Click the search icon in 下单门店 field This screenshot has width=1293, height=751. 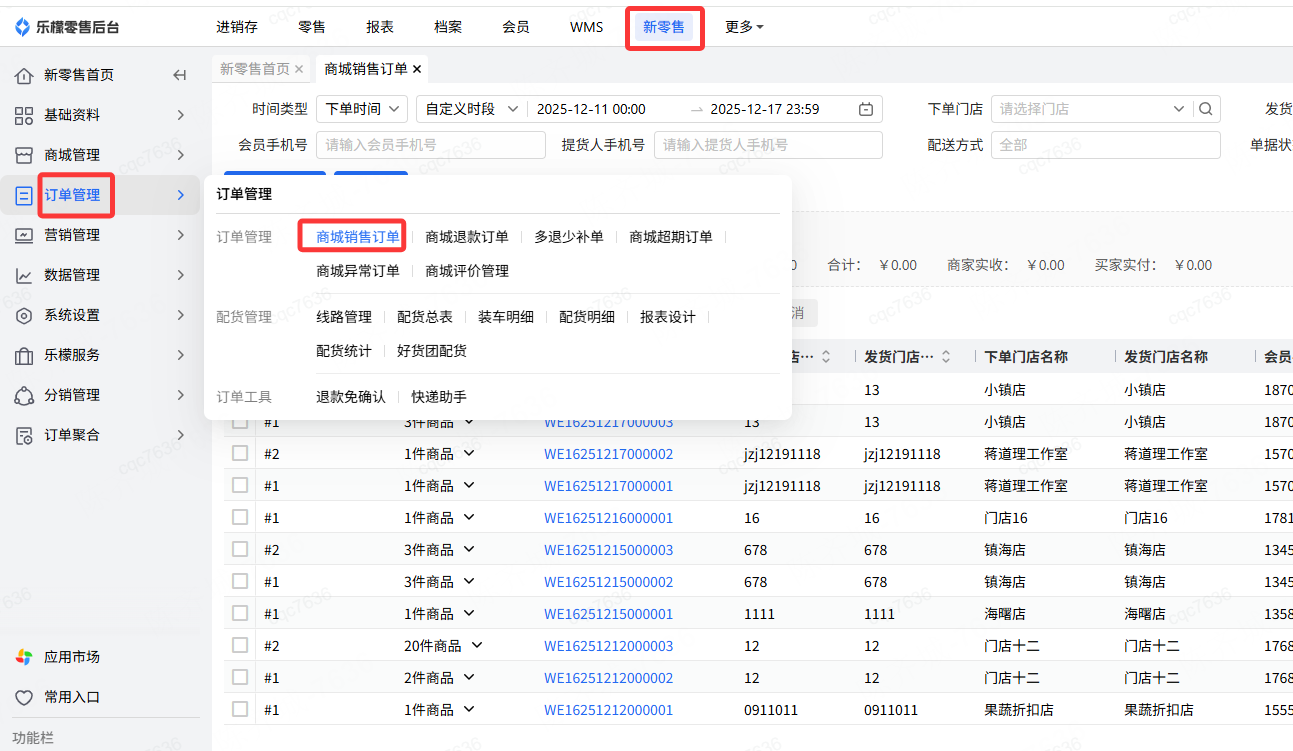click(1207, 109)
